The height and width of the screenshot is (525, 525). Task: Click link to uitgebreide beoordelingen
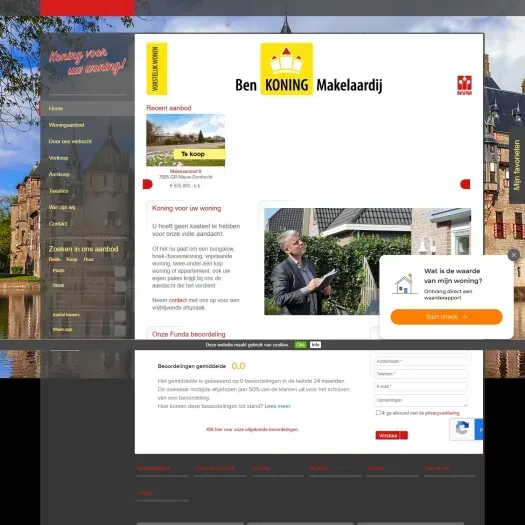coord(252,430)
